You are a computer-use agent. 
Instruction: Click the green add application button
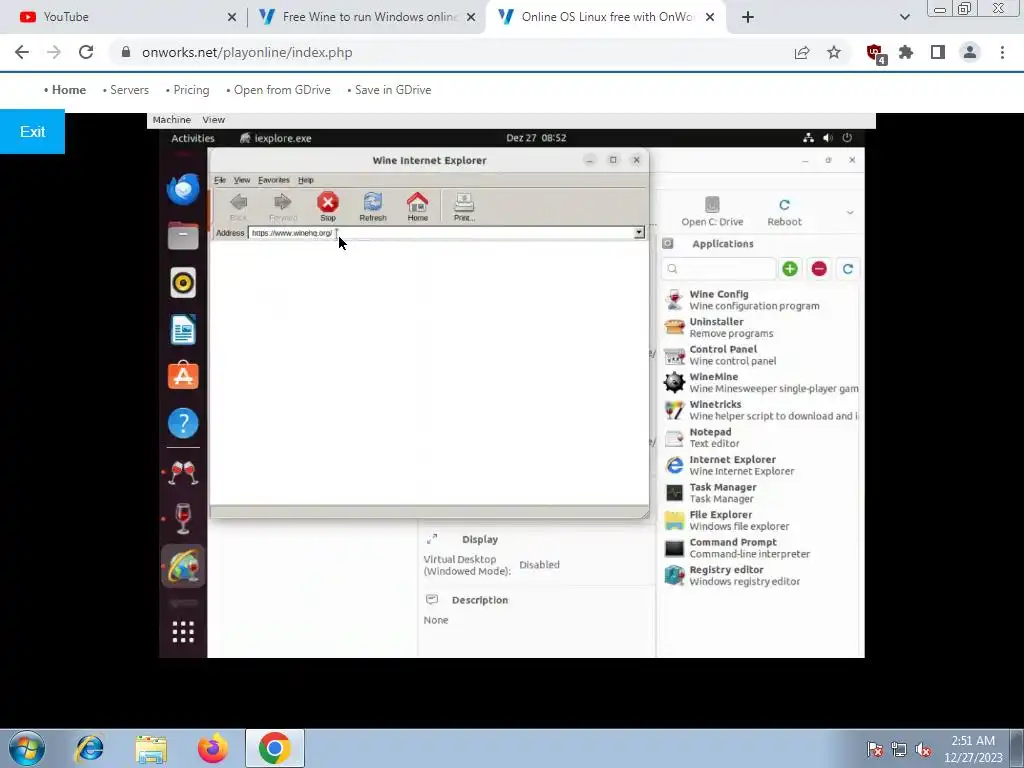click(790, 268)
